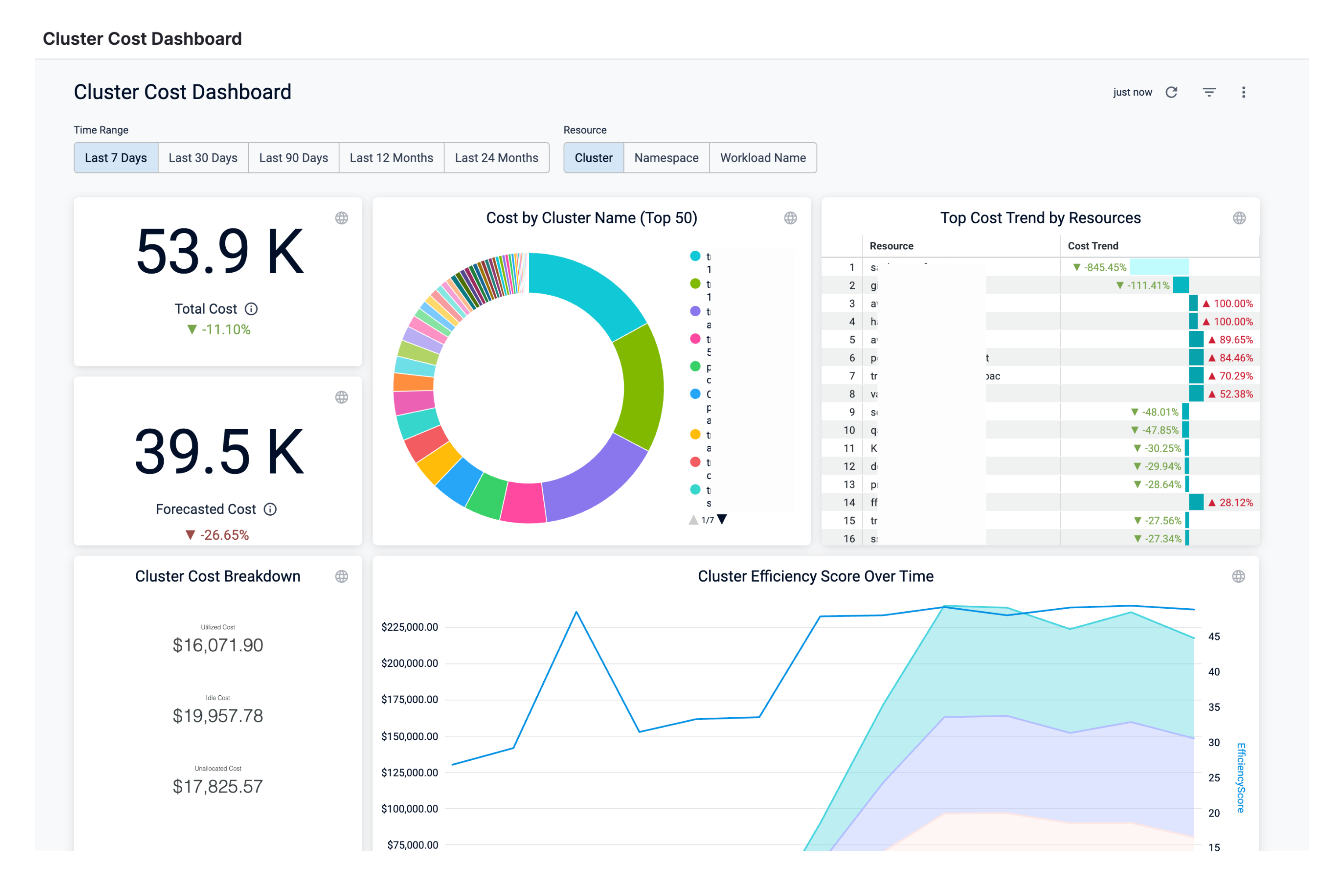Viewport: 1344px width, 896px height.
Task: Click globe icon on Cluster Efficiency Score chart
Action: click(x=1238, y=577)
